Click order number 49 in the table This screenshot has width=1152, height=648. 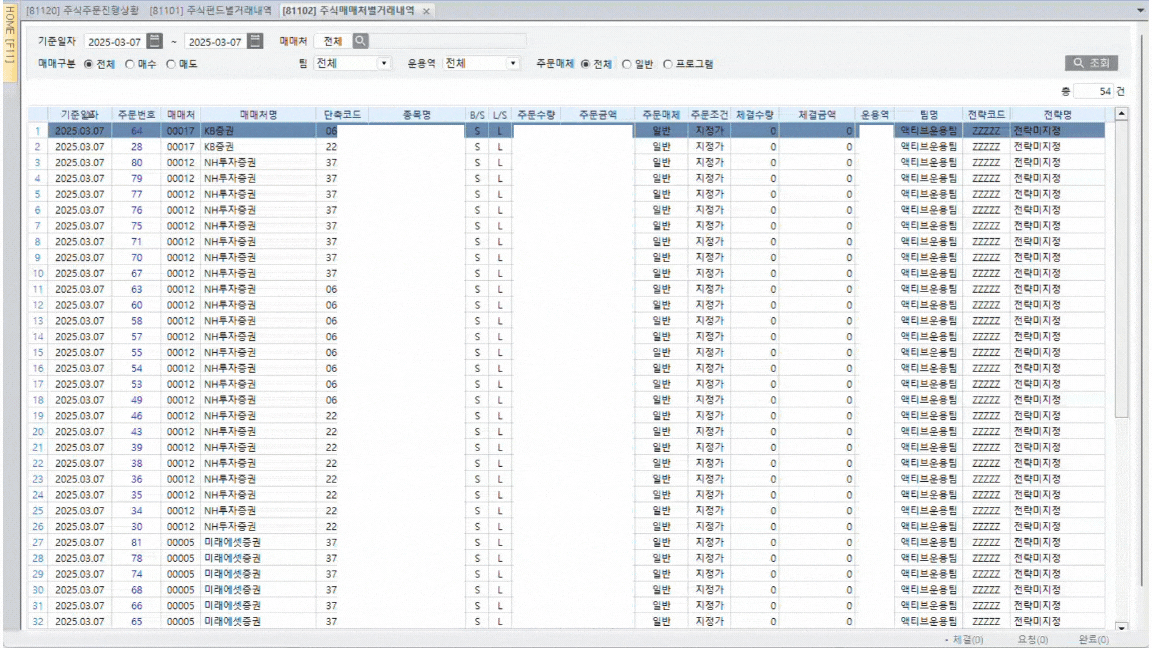[137, 400]
